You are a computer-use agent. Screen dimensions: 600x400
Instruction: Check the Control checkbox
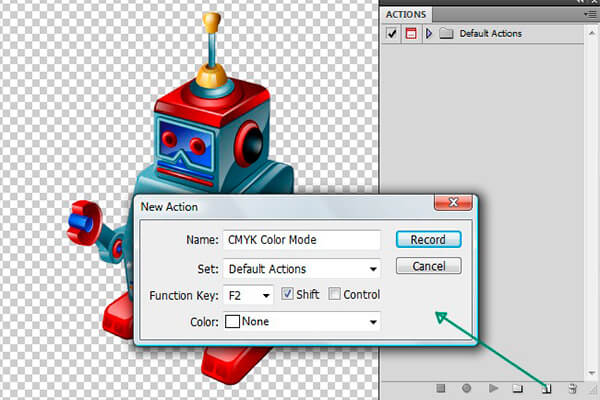(x=334, y=294)
